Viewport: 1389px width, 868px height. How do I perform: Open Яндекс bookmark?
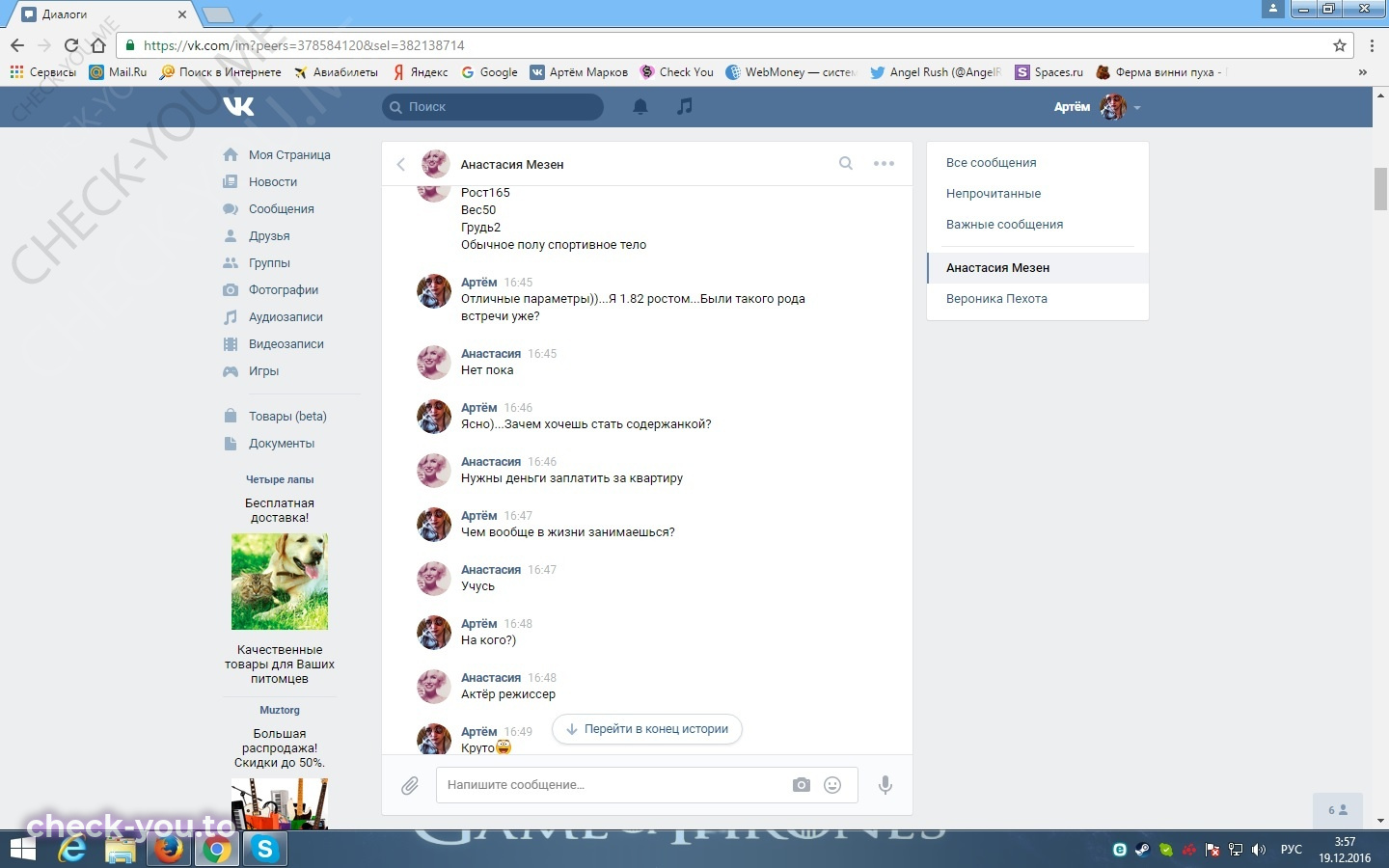pos(421,72)
